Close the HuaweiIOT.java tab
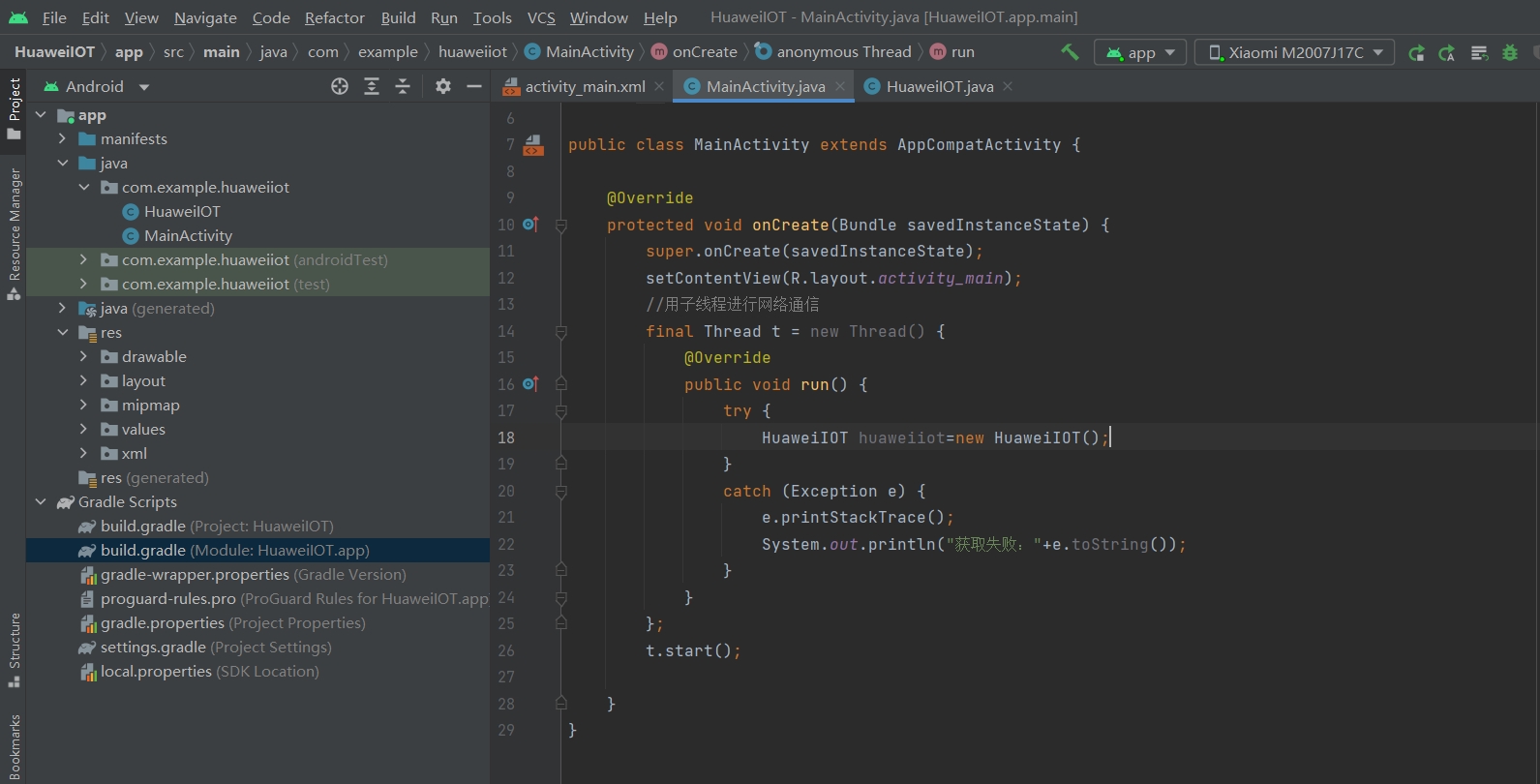Image resolution: width=1540 pixels, height=784 pixels. pyautogui.click(x=1008, y=86)
